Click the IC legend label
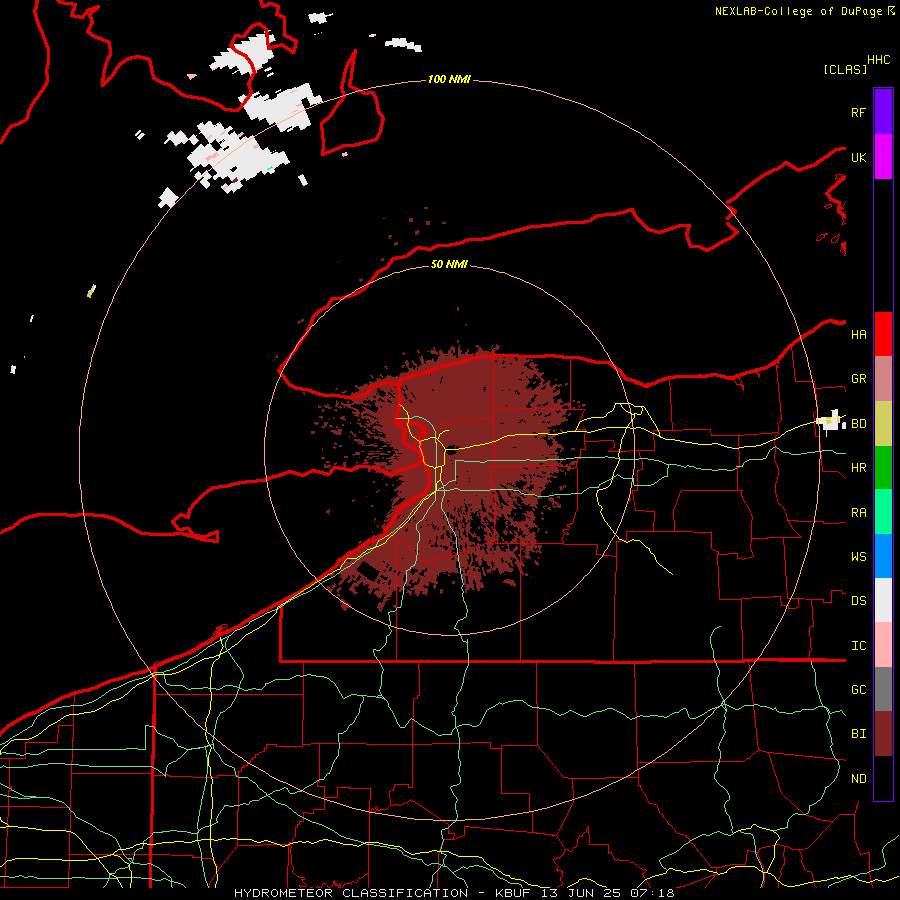 tap(859, 646)
